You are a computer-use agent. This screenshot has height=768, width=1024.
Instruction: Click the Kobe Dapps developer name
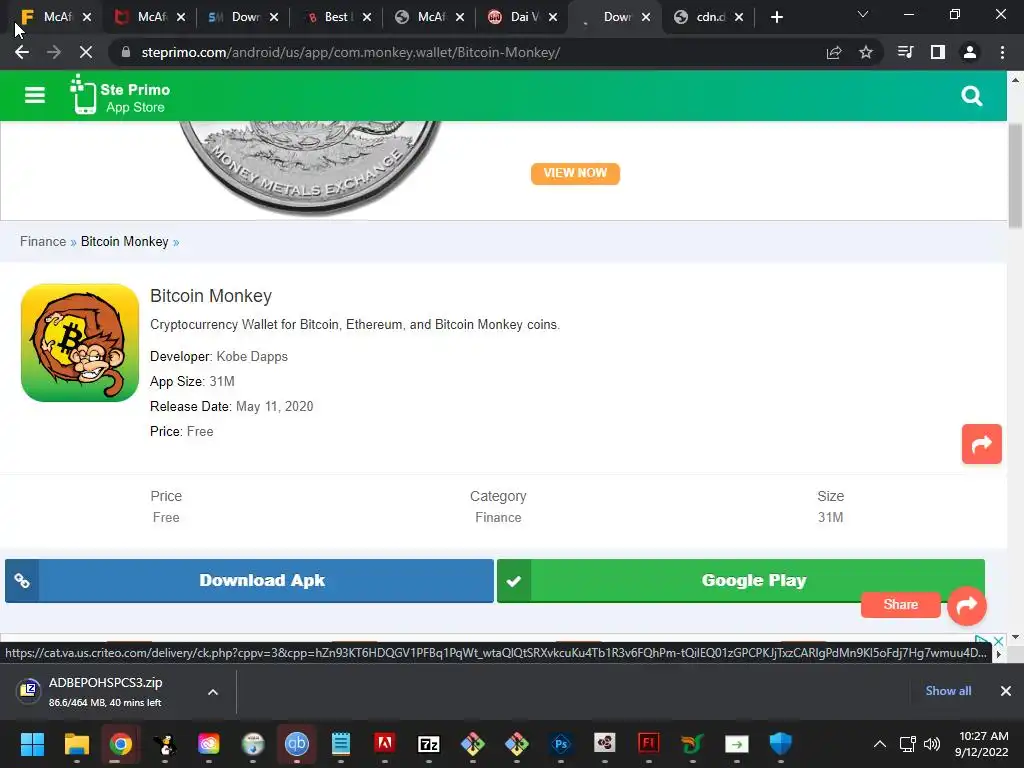click(252, 357)
